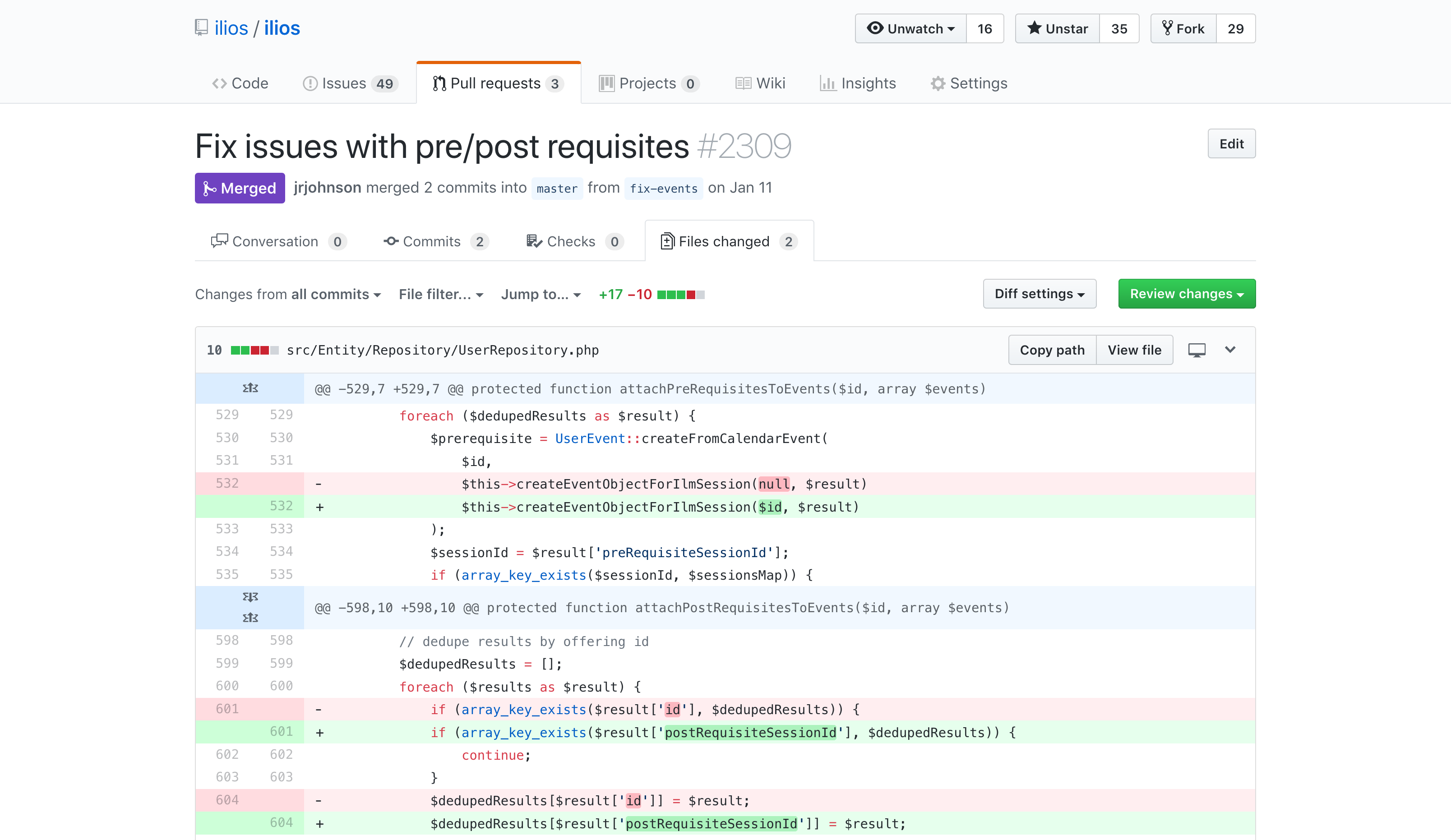Click the +17 −10 diffstat color bar
Screen dimensions: 1451x840
[x=680, y=295]
